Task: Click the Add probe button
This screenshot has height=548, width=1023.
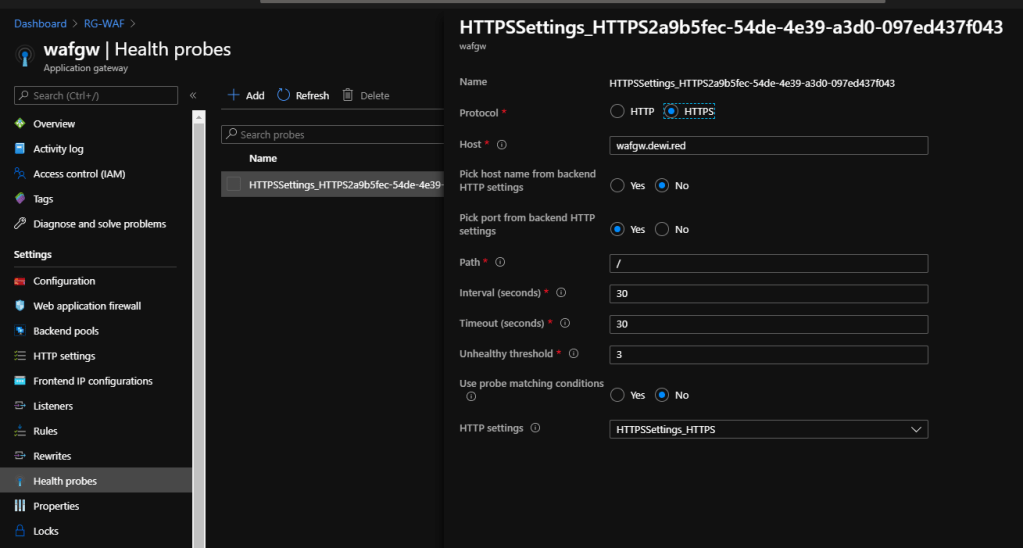Action: click(246, 95)
